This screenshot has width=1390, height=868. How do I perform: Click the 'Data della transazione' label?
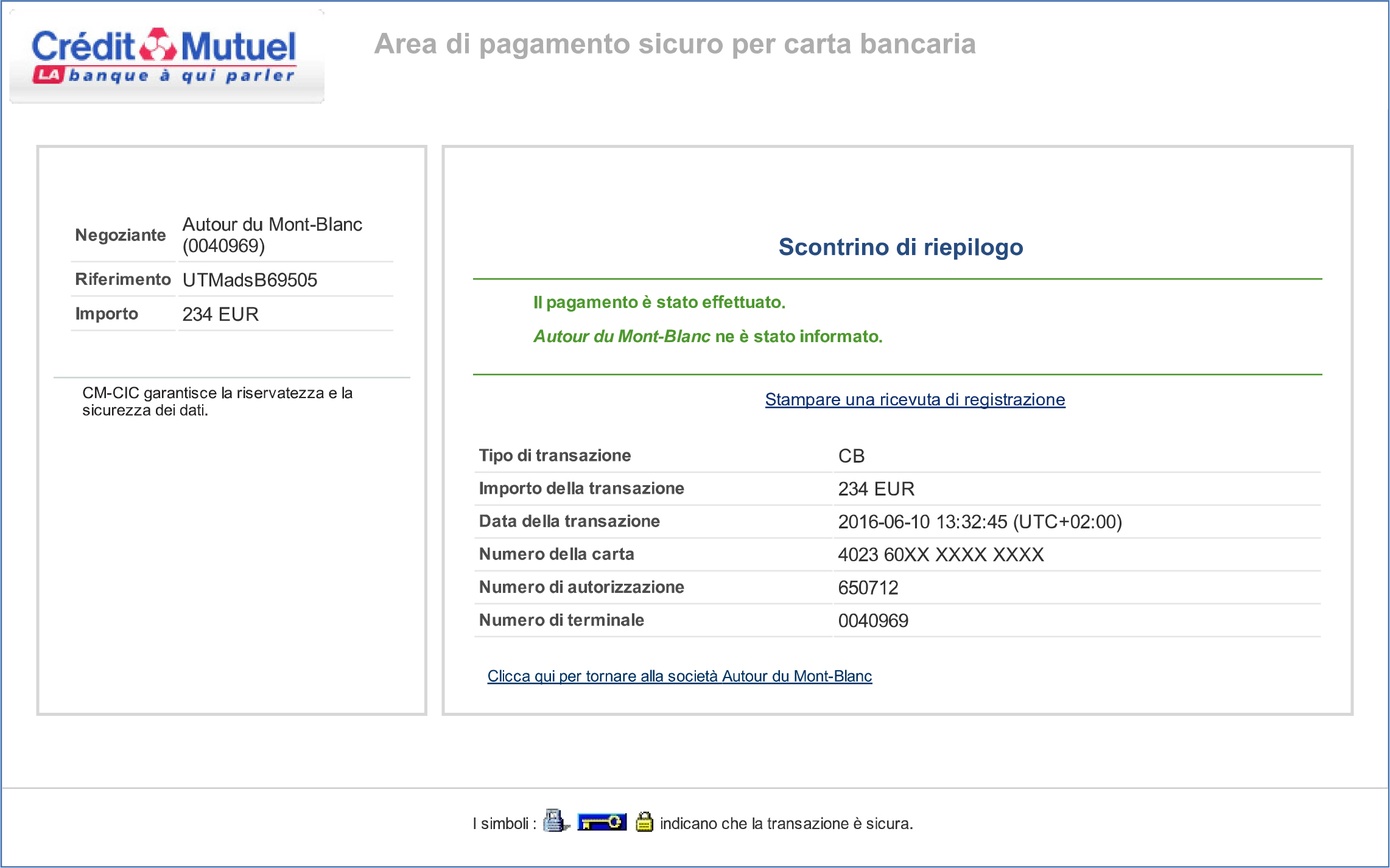pyautogui.click(x=569, y=521)
